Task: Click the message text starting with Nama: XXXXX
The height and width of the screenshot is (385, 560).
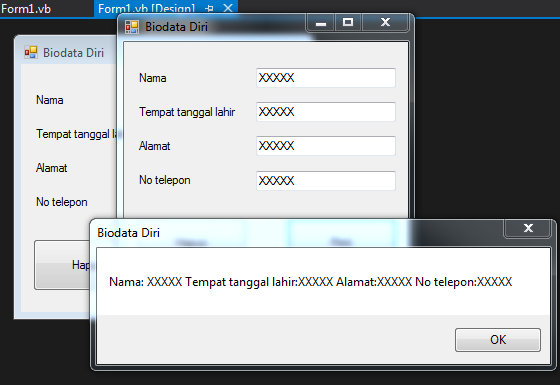Action: pos(310,282)
